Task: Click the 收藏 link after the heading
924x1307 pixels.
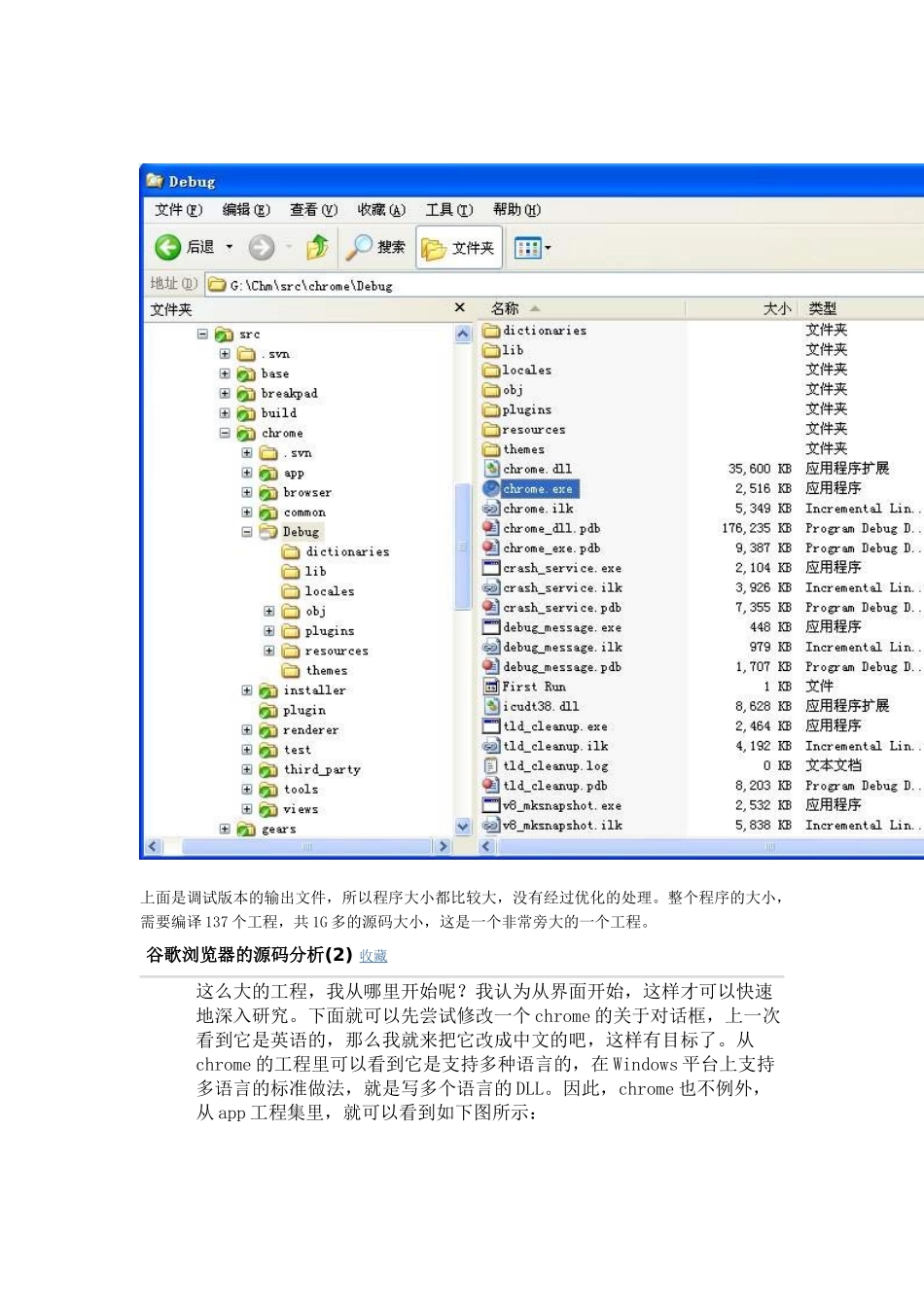Action: (x=373, y=956)
